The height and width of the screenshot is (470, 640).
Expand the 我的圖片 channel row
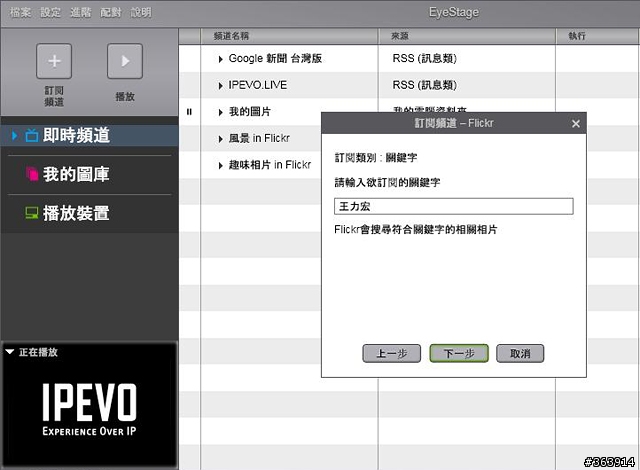[x=220, y=112]
